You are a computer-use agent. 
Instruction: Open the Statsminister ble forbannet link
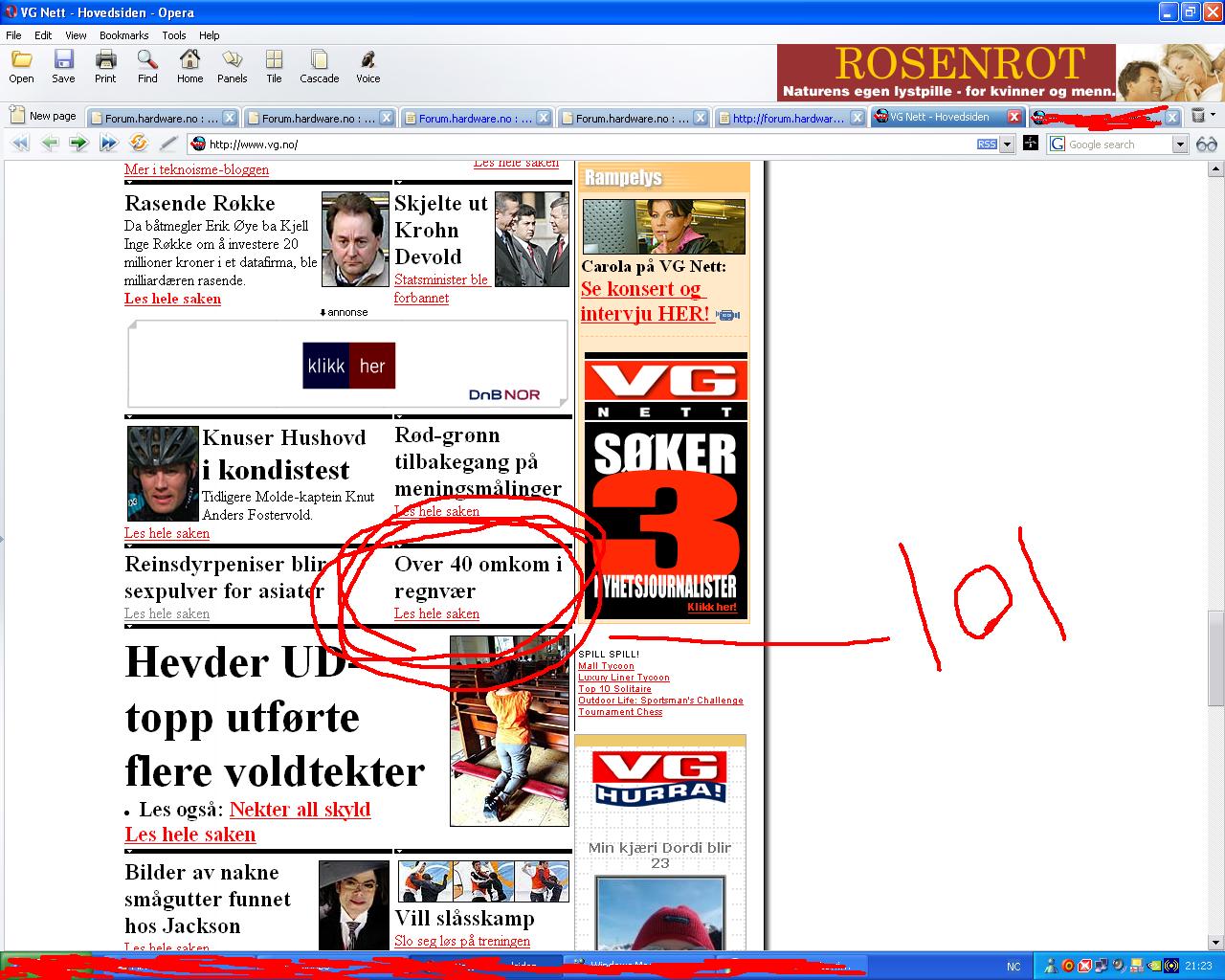[x=441, y=288]
